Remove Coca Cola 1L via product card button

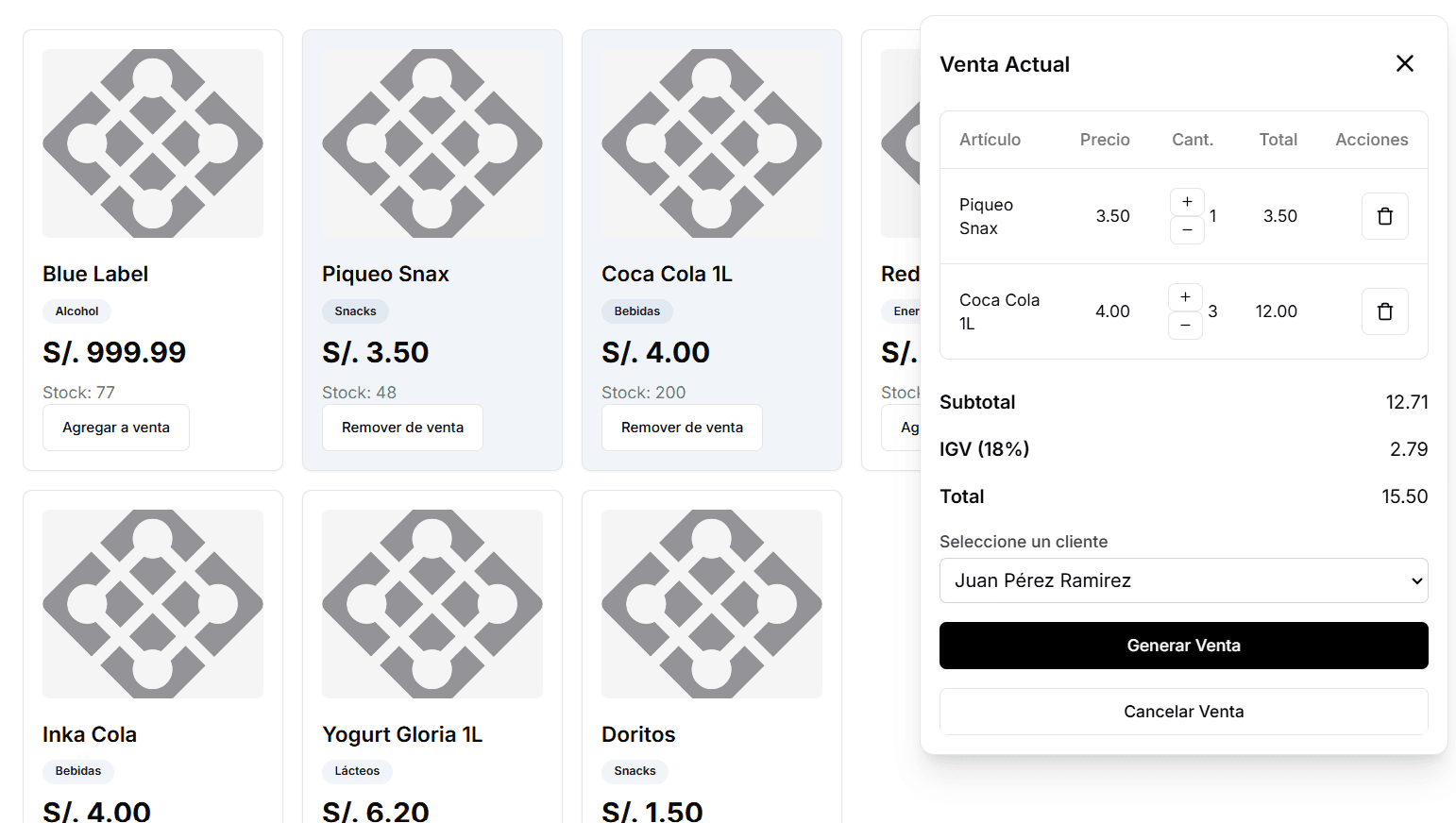tap(682, 428)
